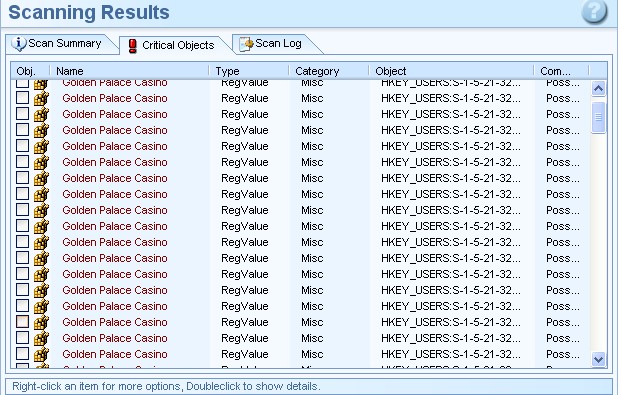
Task: Sort by the truncated Com... column header
Action: click(x=562, y=71)
